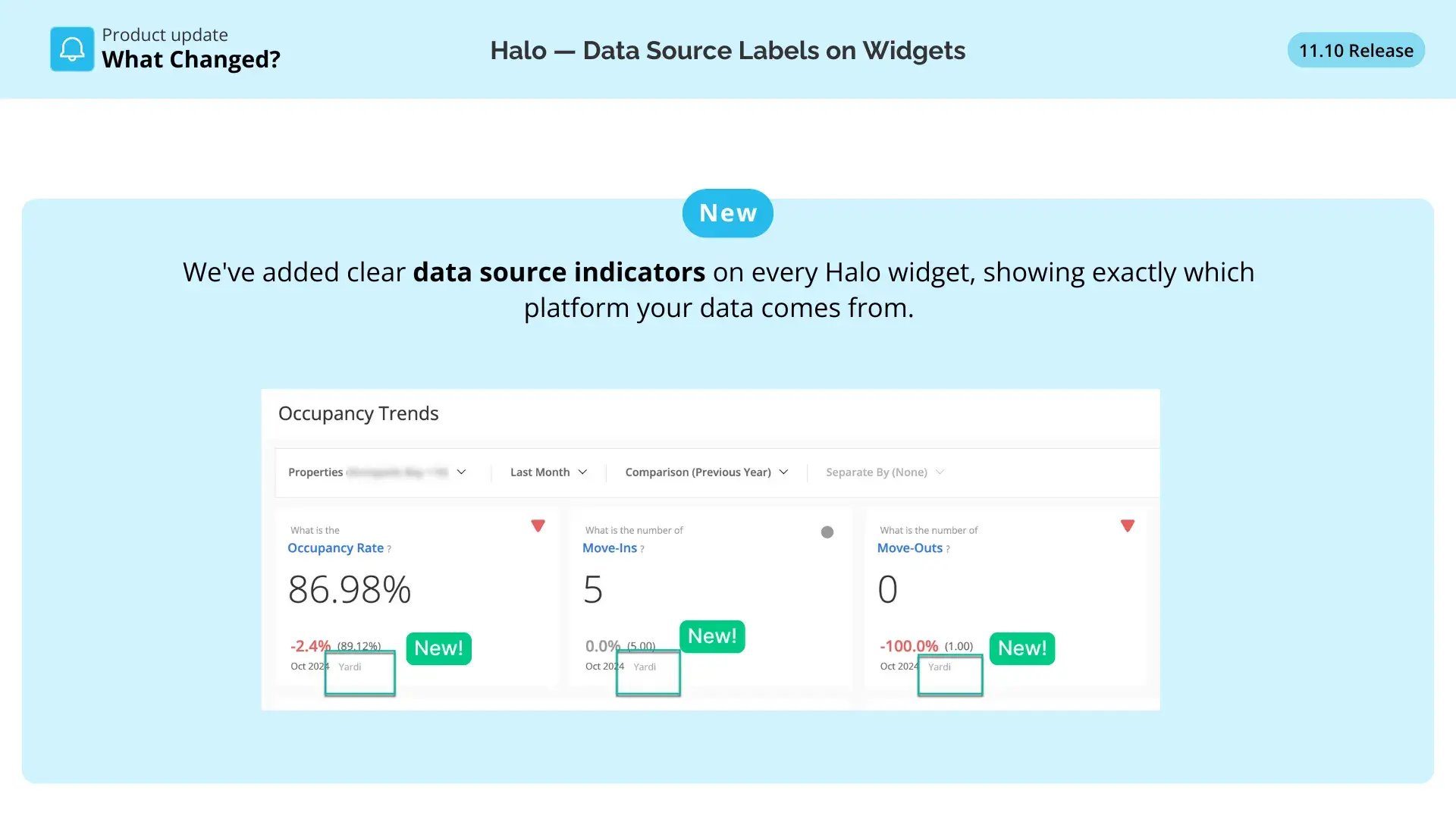Click the notification bell icon
This screenshot has height=819, width=1456.
[x=72, y=49]
